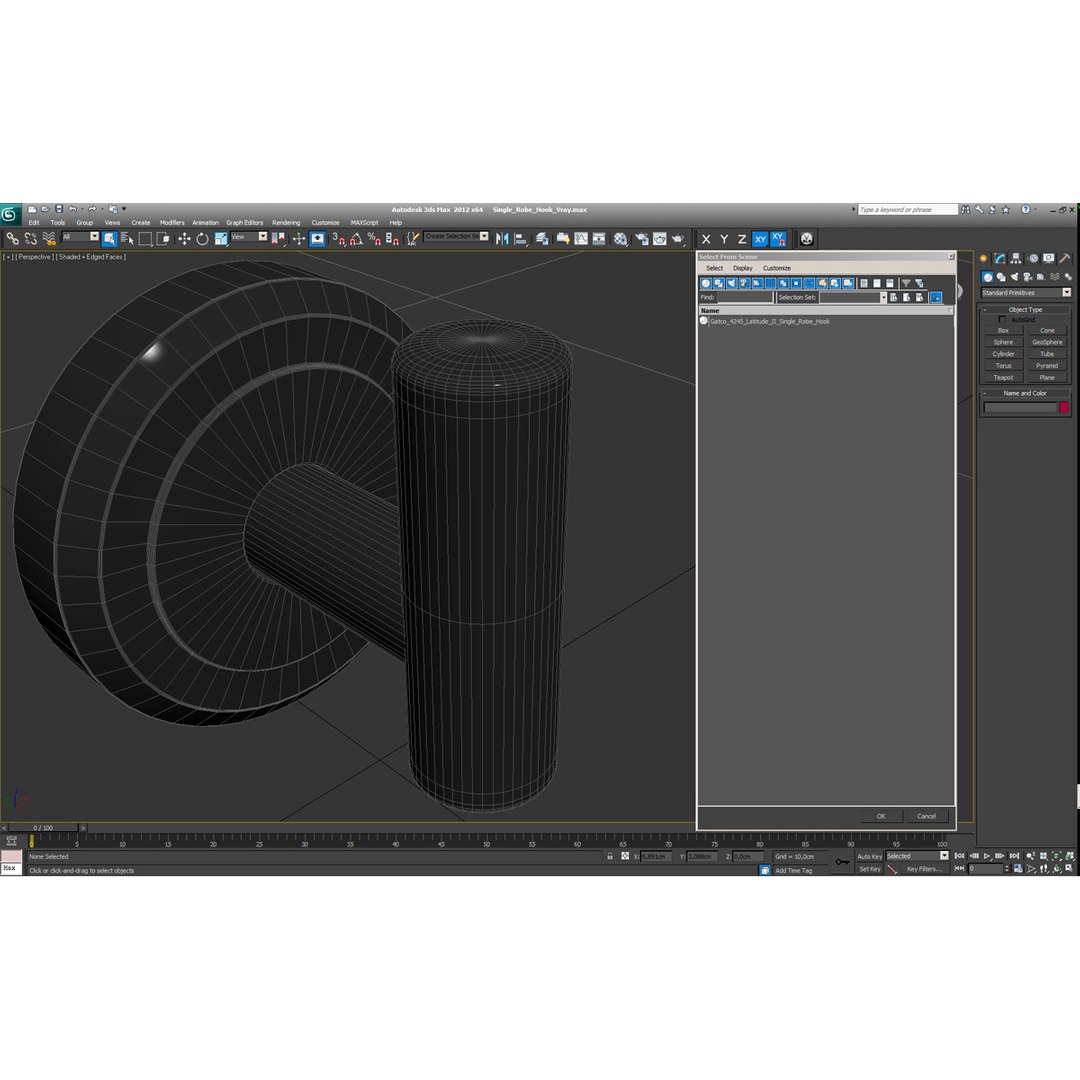Open the Layer Manager icon
Screen dimensions: 1080x1080
(542, 239)
